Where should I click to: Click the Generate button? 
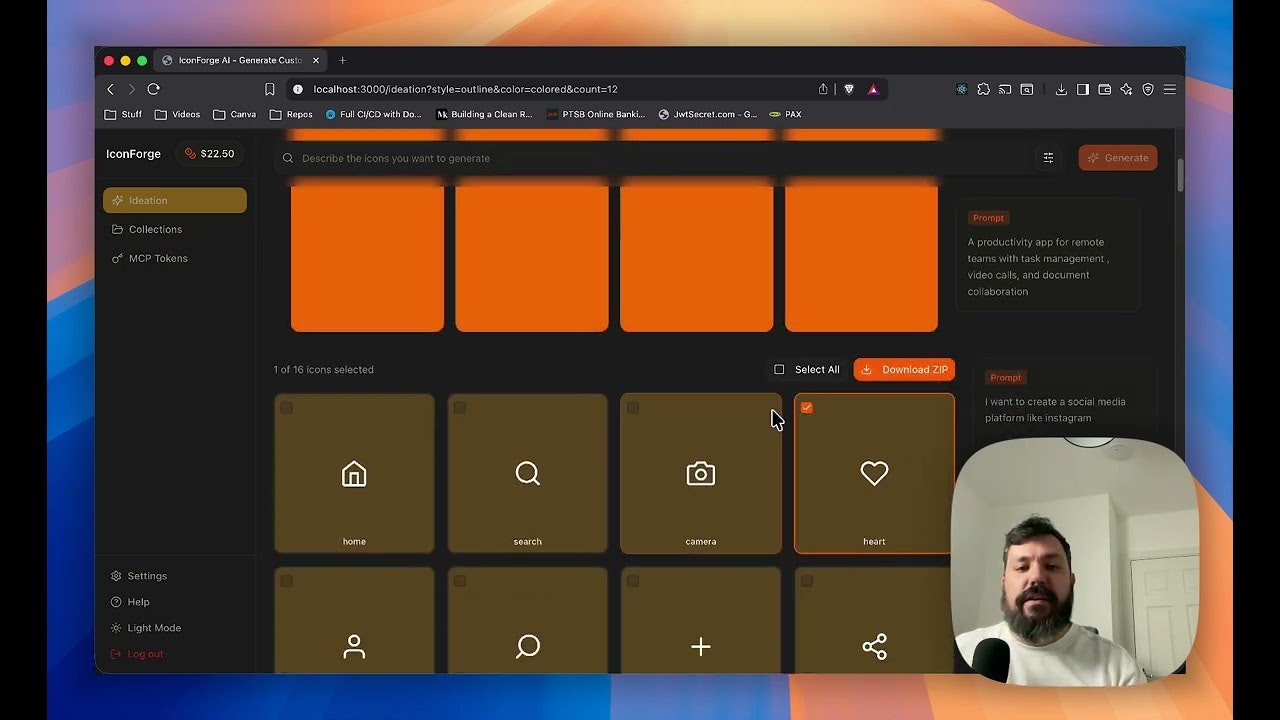(1118, 158)
